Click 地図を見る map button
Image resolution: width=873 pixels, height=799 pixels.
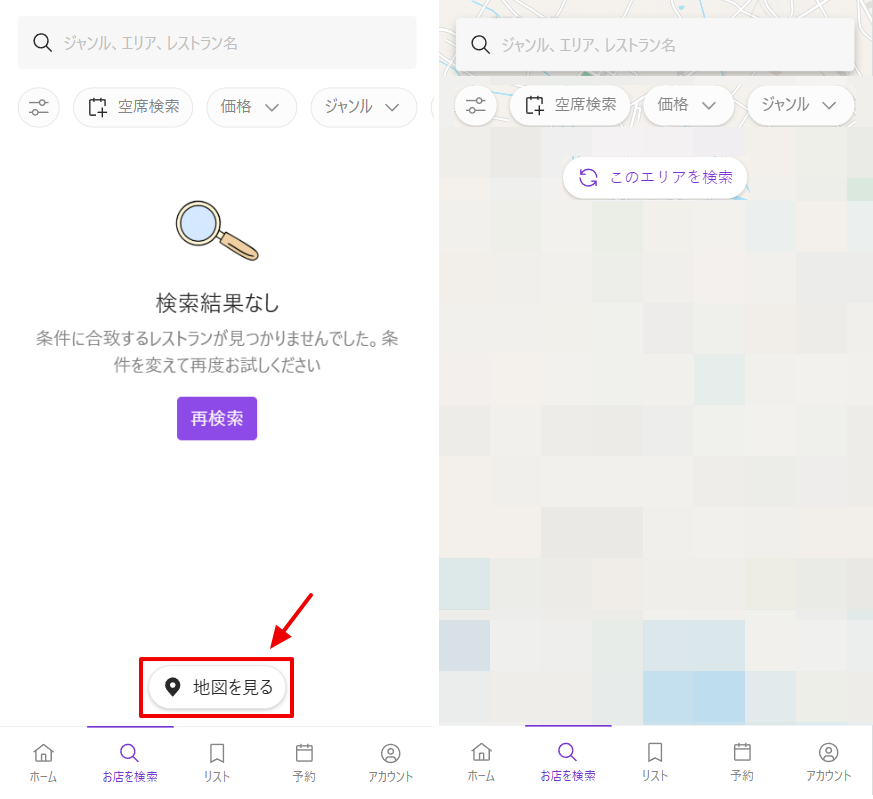218,687
